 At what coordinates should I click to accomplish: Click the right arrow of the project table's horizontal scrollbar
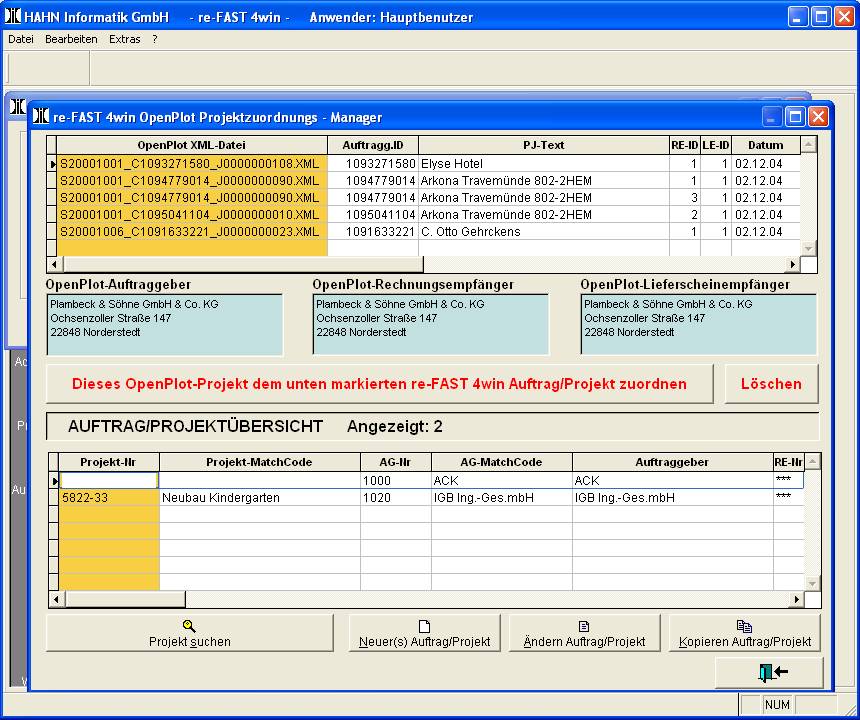coord(796,600)
